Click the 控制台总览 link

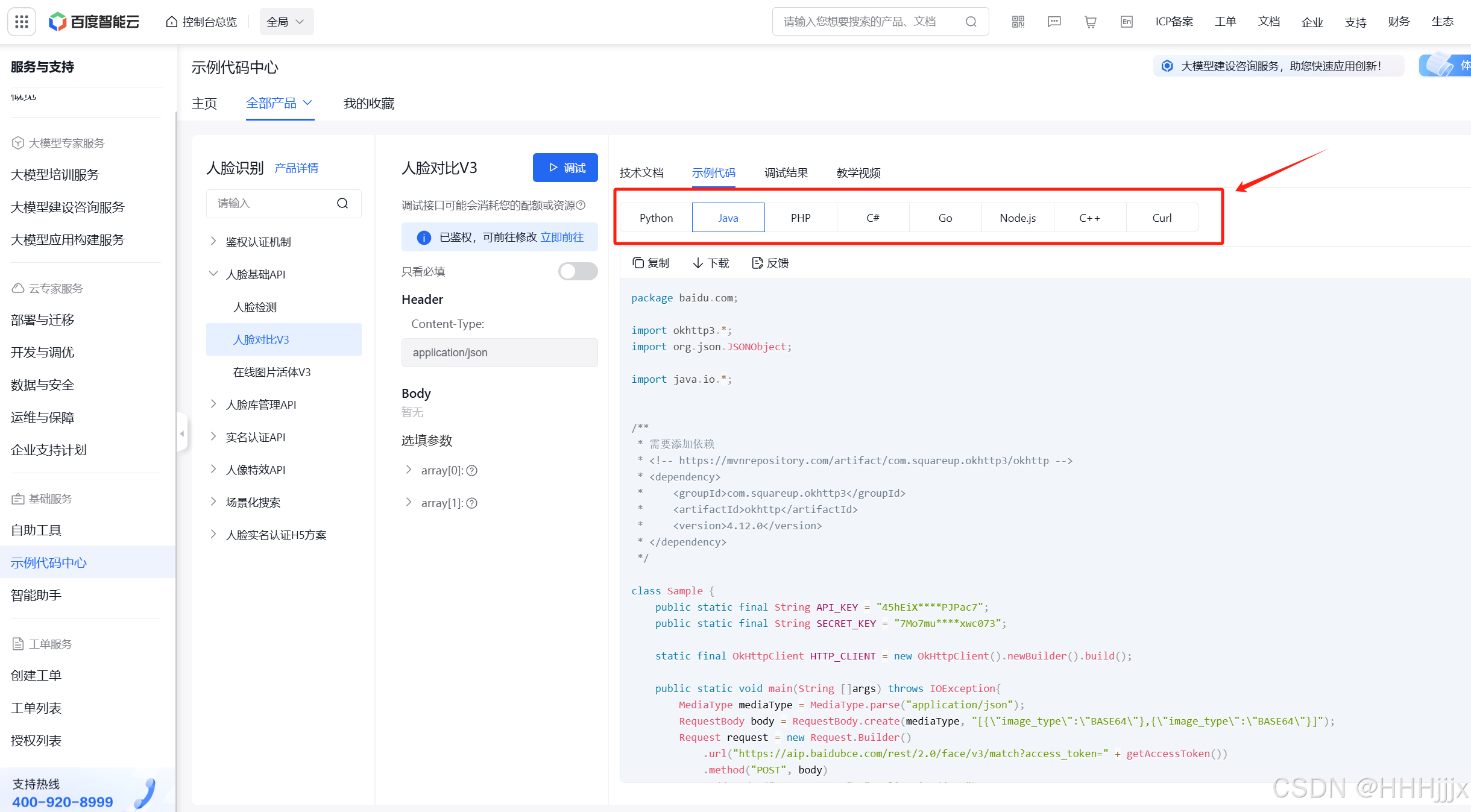209,22
